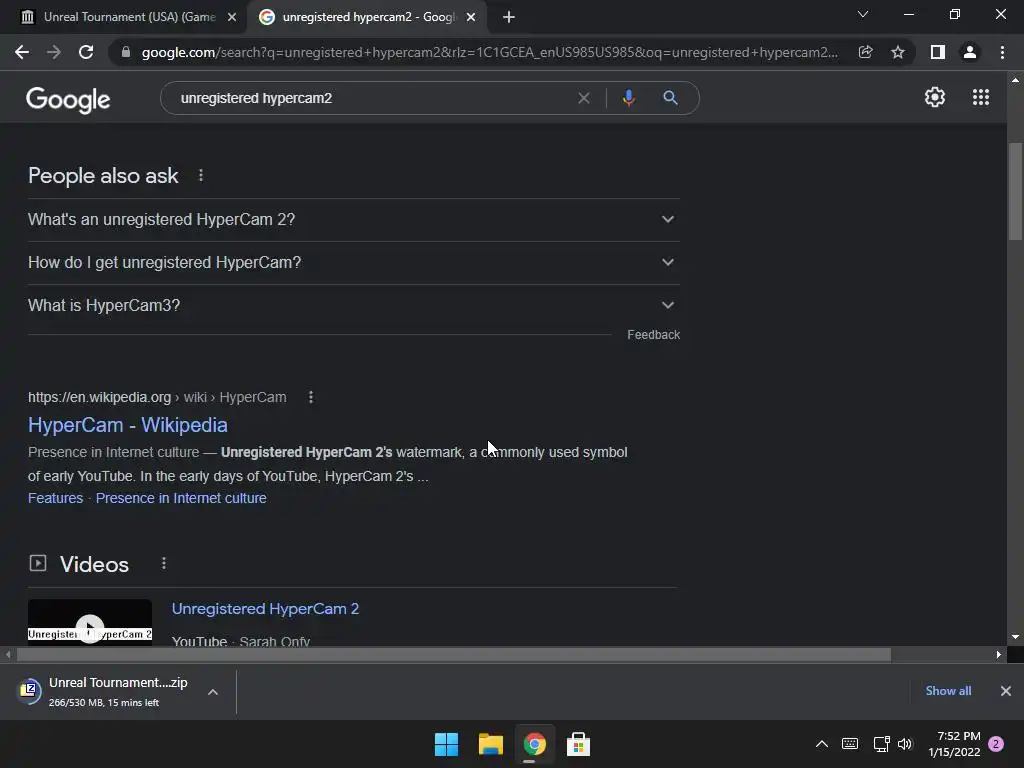The image size is (1024, 768).
Task: Open download item options chevron
Action: (213, 692)
